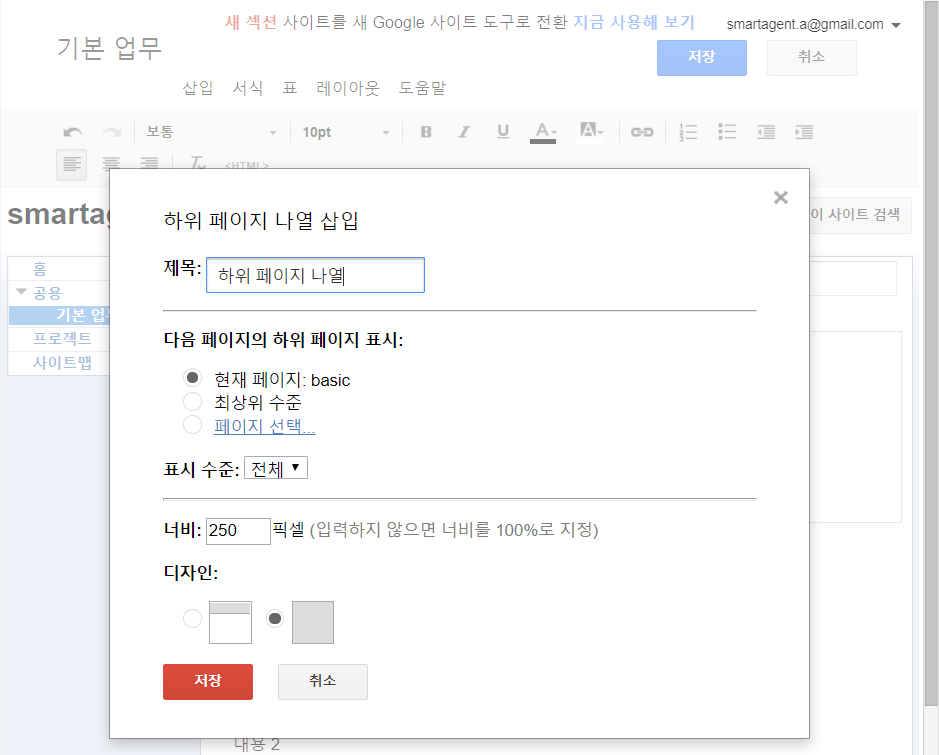The image size is (939, 755).
Task: Insert a bulleted list
Action: (x=727, y=132)
